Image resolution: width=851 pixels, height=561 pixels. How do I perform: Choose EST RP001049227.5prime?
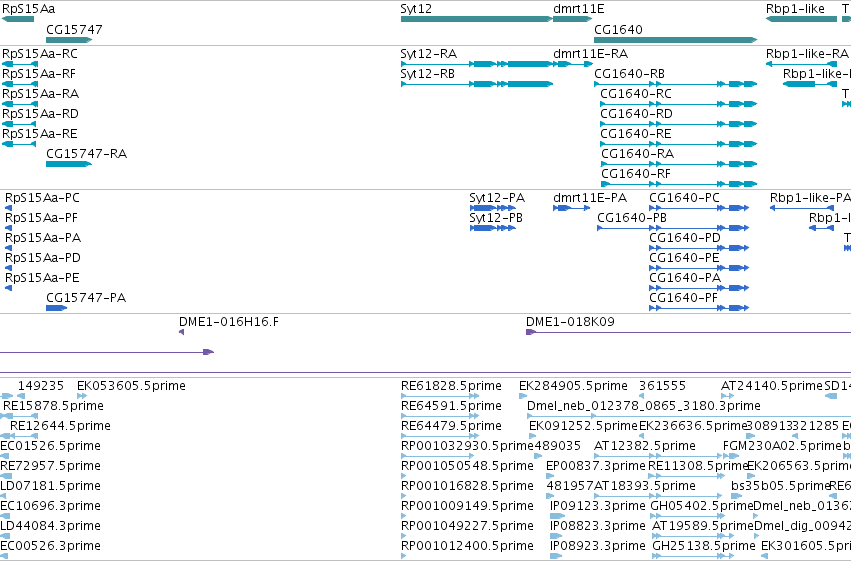pyautogui.click(x=467, y=527)
